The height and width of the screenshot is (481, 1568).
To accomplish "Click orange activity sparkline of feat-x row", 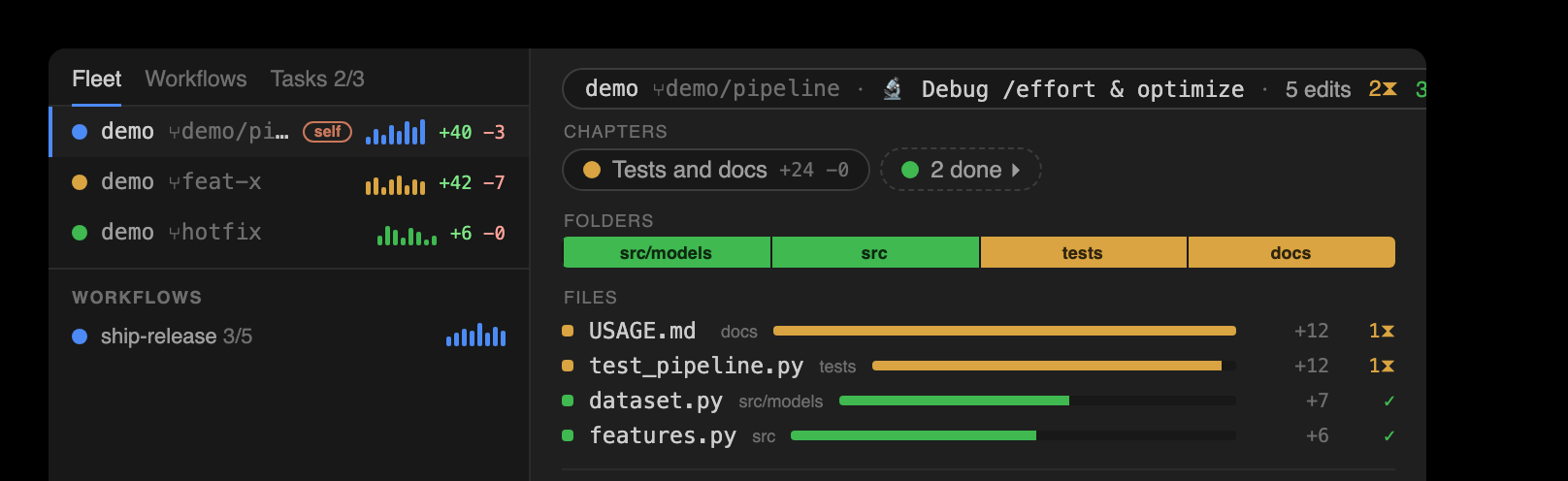I will tap(395, 184).
